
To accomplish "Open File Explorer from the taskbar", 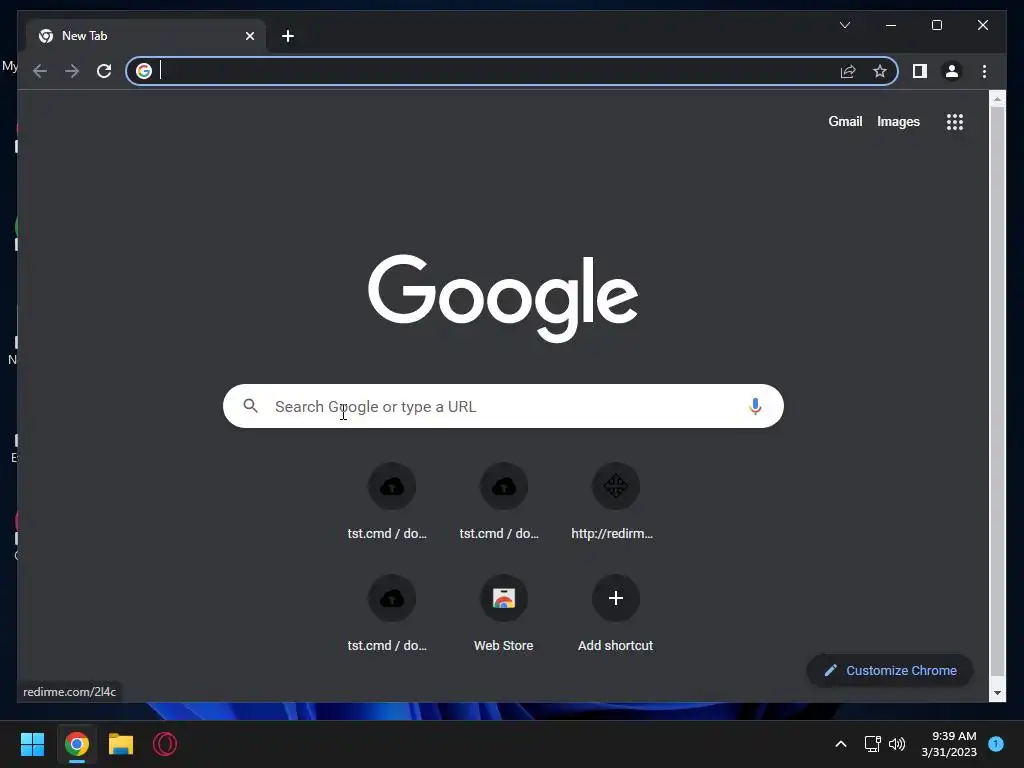I will (121, 744).
